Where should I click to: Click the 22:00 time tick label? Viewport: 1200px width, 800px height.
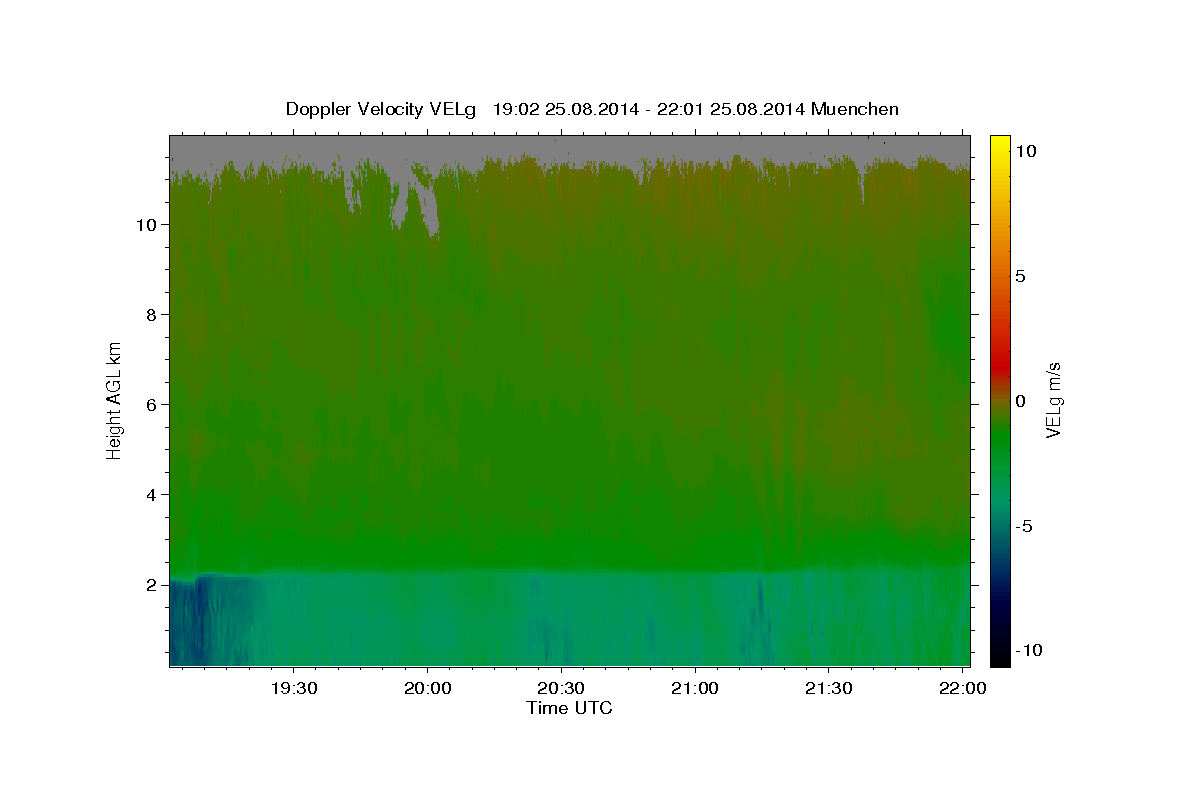pos(963,688)
